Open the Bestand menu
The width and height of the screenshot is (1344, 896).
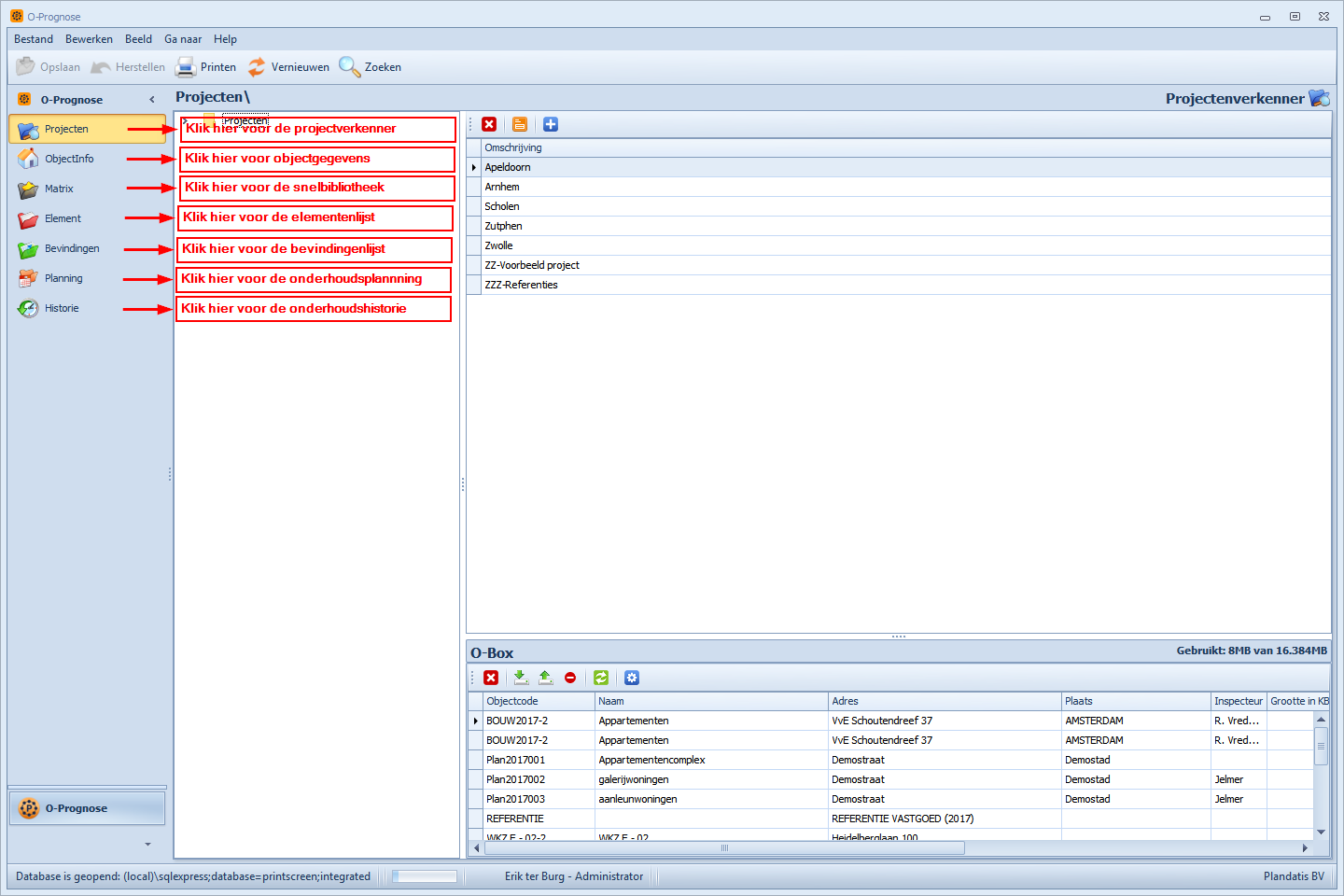coord(34,39)
